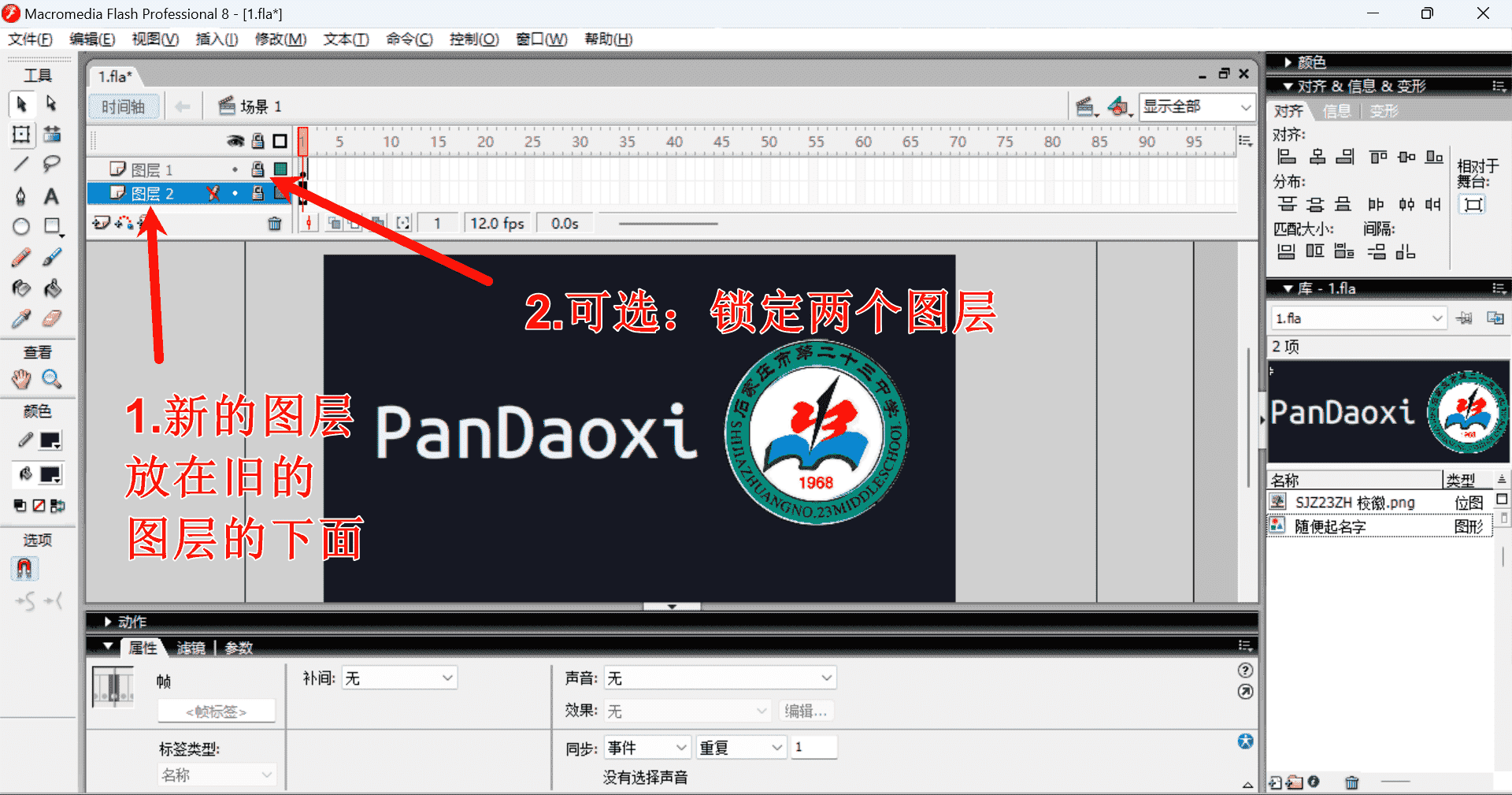Toggle lock on 图层 1

[x=258, y=169]
